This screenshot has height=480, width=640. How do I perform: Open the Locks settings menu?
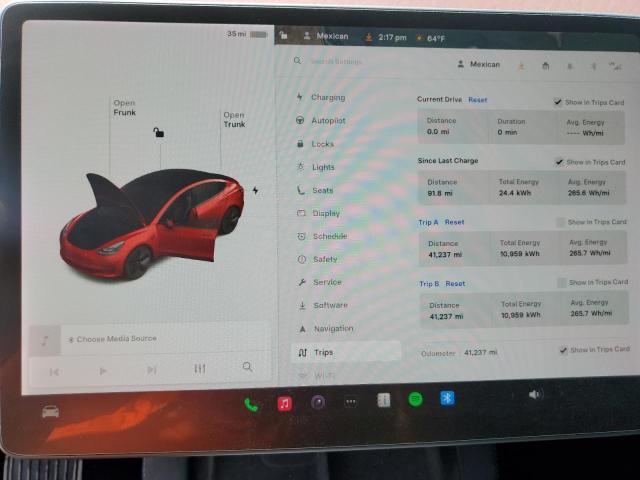tap(315, 144)
